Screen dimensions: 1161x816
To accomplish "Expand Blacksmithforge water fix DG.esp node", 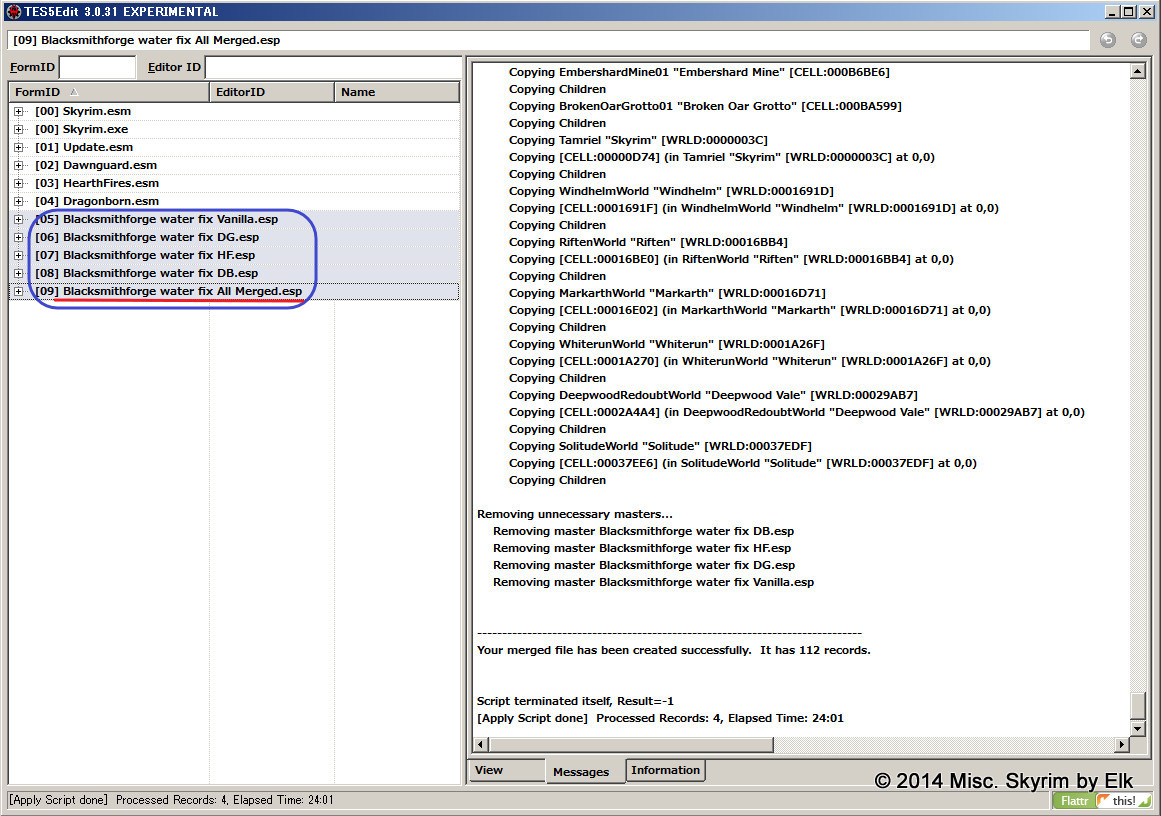I will click(x=19, y=237).
